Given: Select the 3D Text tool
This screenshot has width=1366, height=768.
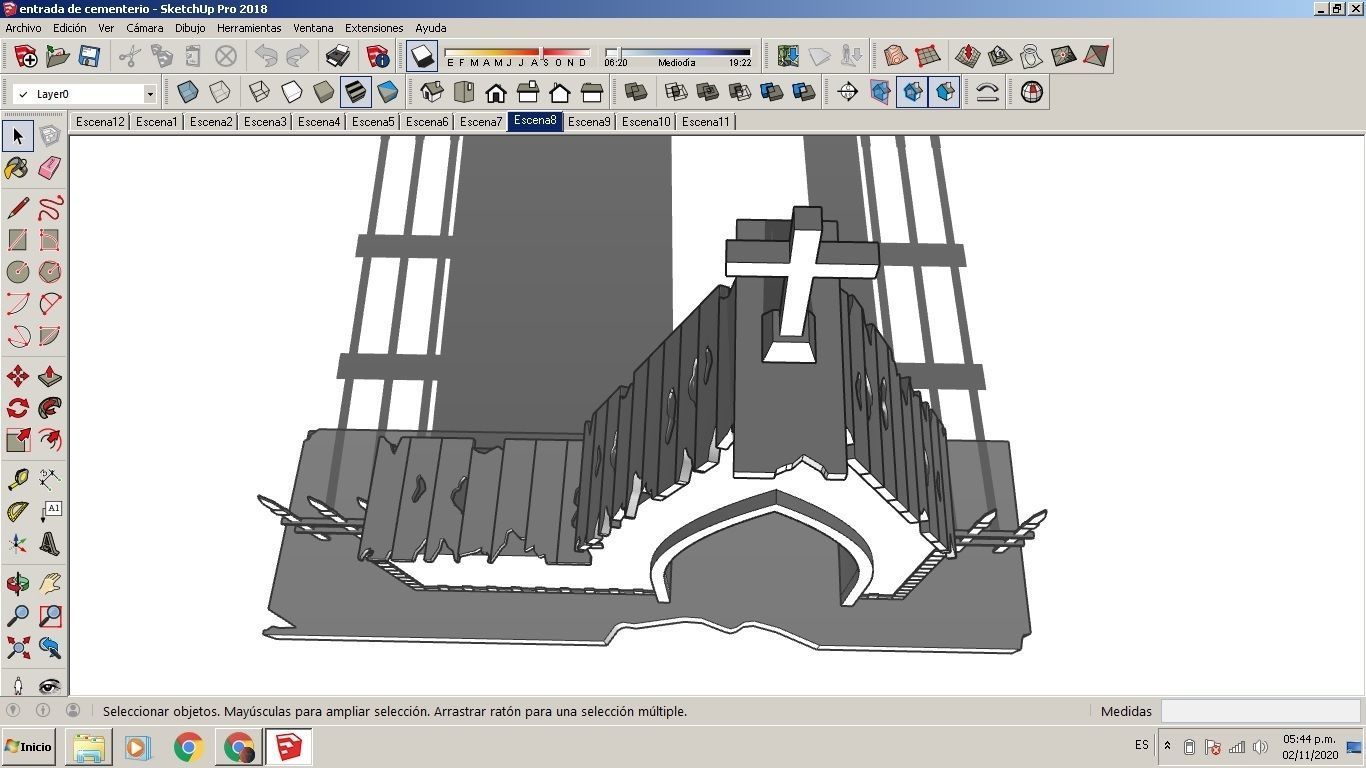Looking at the screenshot, I should pos(50,544).
